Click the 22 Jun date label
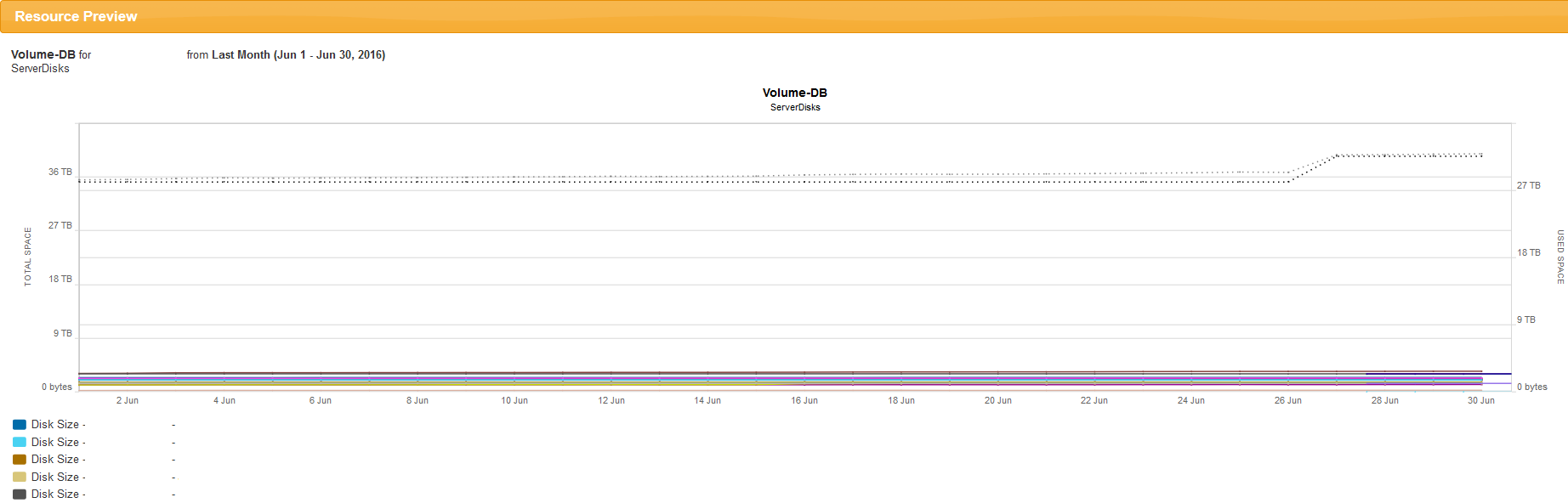Image resolution: width=1568 pixels, height=503 pixels. pyautogui.click(x=1094, y=401)
